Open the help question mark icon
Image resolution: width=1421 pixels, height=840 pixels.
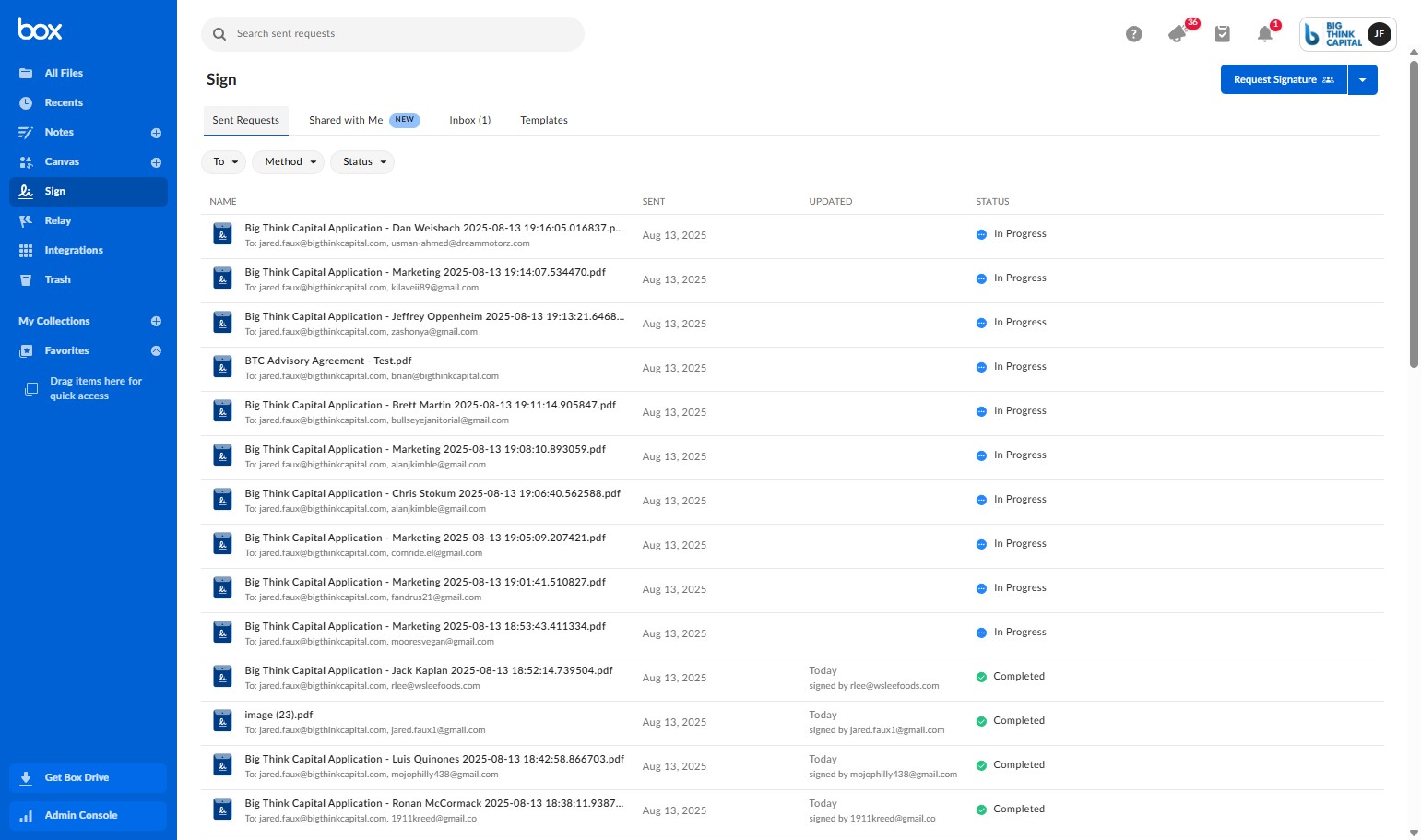coord(1134,34)
